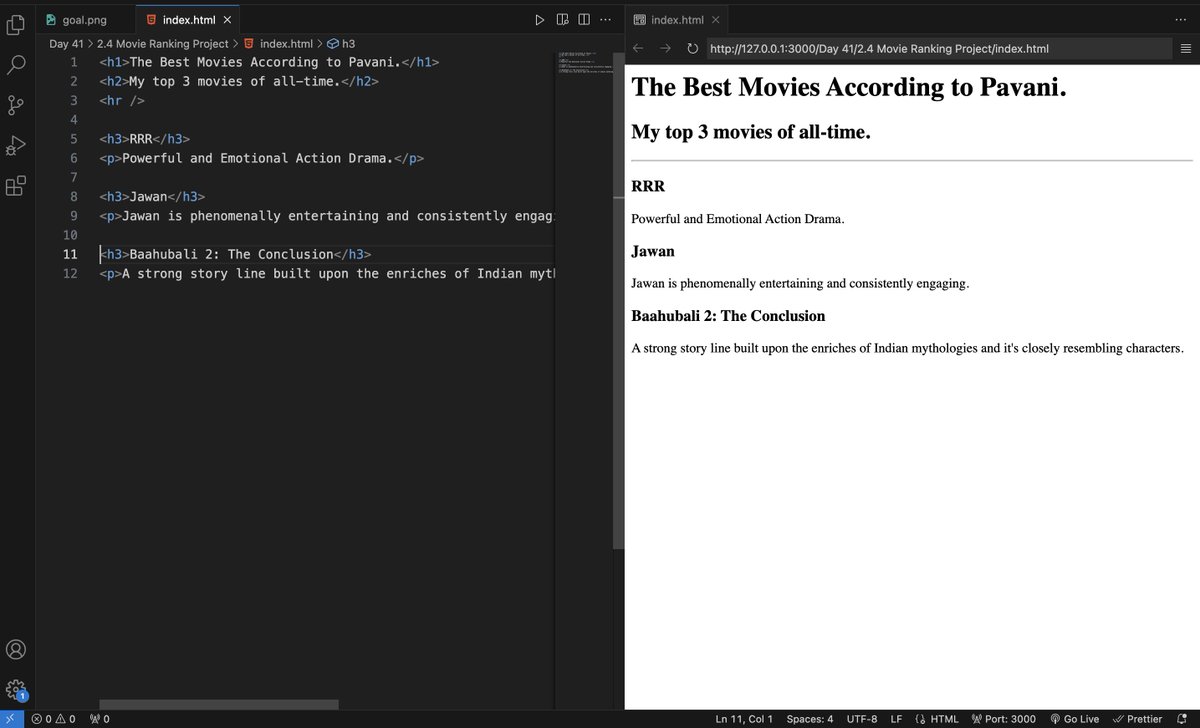Click the vertical editor scrollbar
Viewport: 1200px width, 728px height.
click(618, 299)
